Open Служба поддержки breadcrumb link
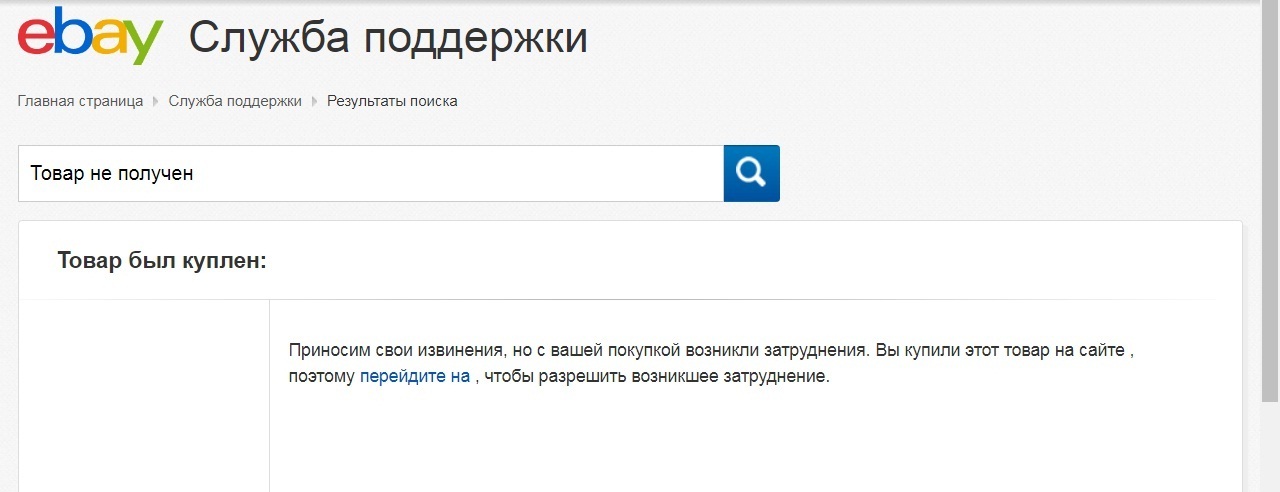 pos(235,101)
